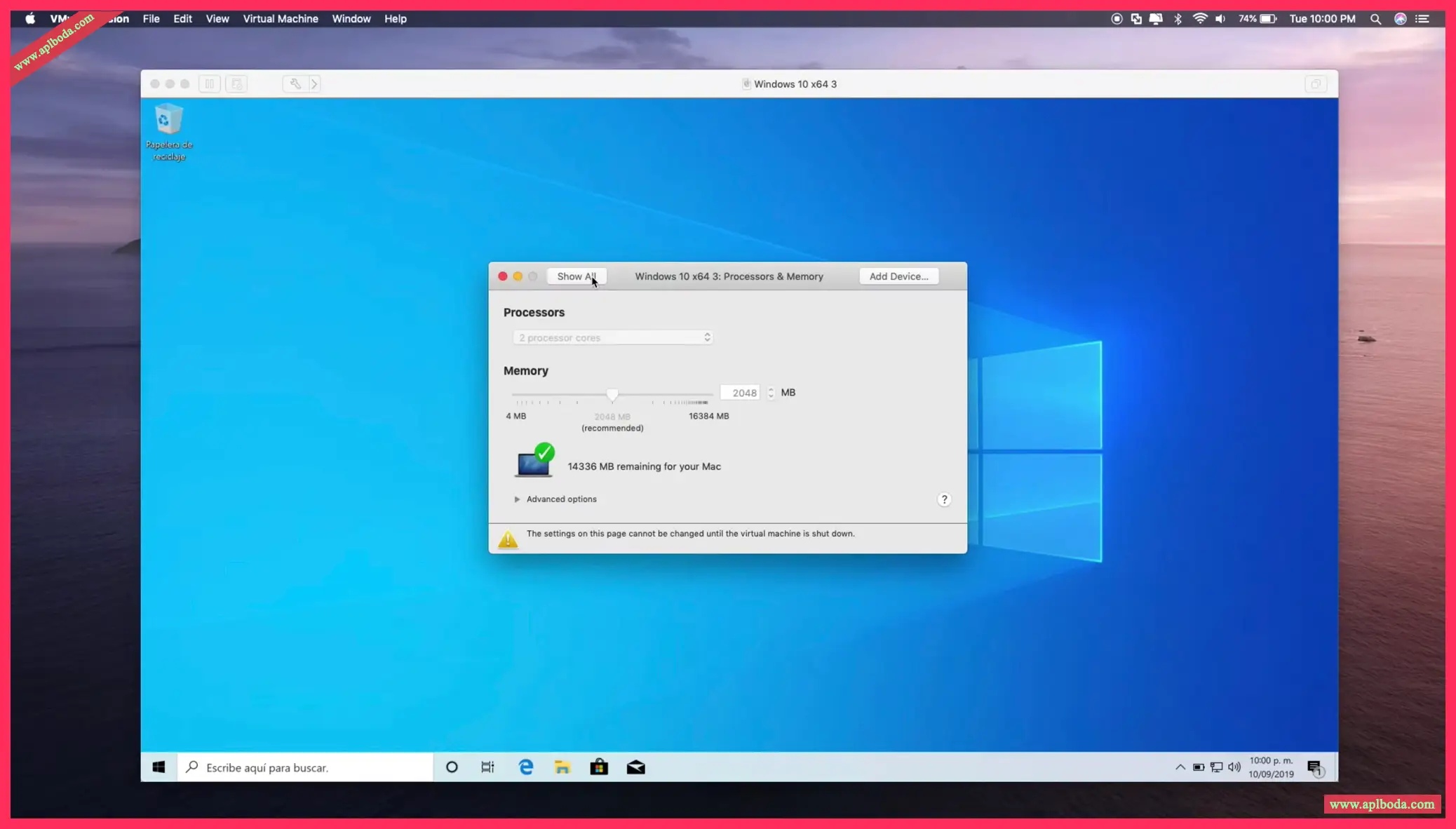Open Siri from the menu bar
This screenshot has width=1456, height=829.
click(x=1400, y=19)
